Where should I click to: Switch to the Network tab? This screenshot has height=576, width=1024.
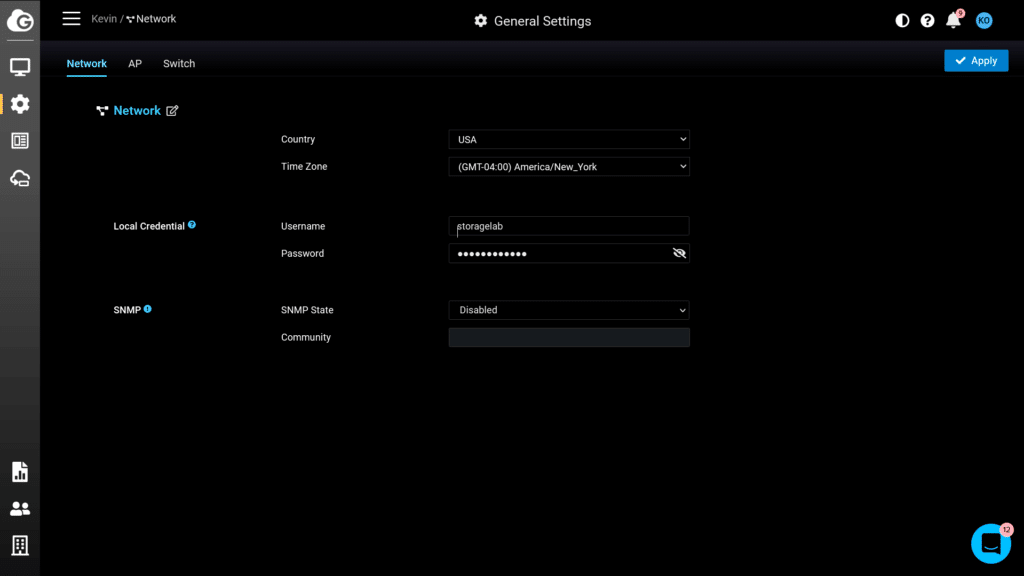pyautogui.click(x=86, y=63)
